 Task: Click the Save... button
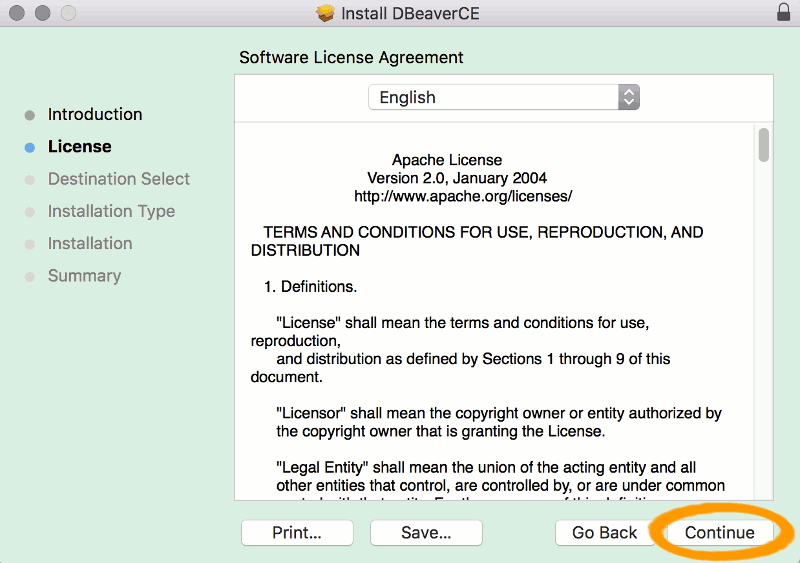426,532
